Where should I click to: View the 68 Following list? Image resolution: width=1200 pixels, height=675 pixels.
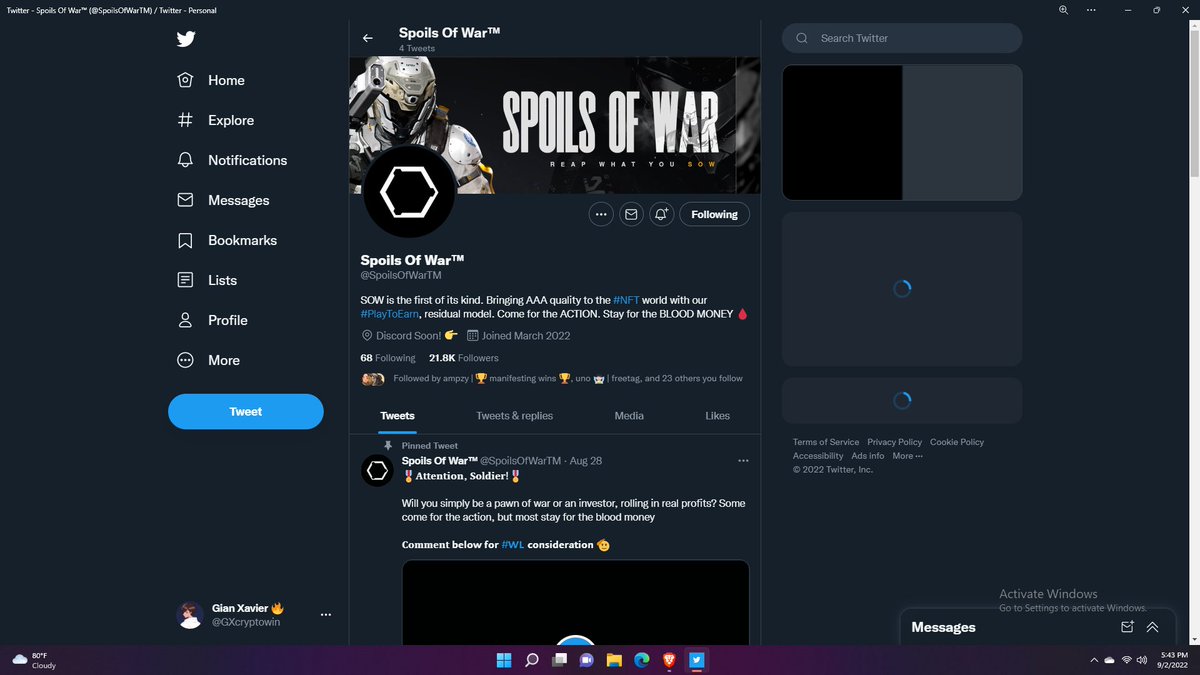[x=388, y=358]
